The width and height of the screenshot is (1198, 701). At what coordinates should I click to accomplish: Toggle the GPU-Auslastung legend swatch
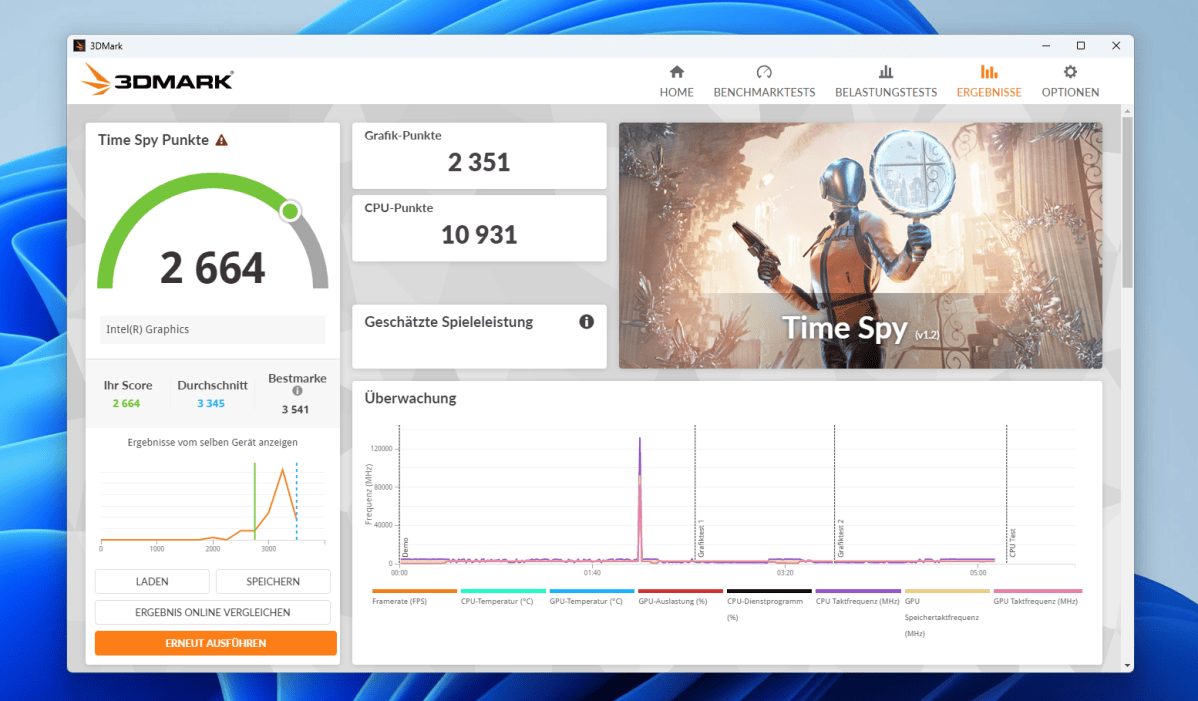pyautogui.click(x=680, y=591)
